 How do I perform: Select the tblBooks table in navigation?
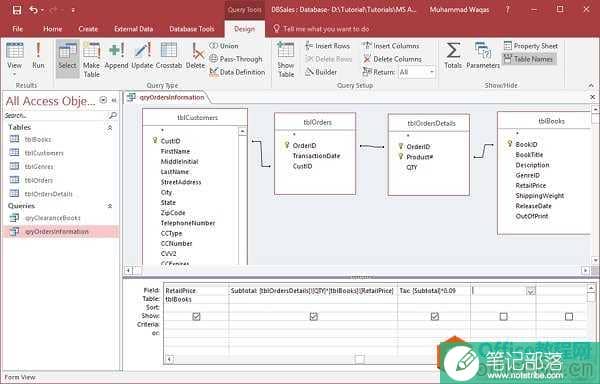(x=38, y=139)
